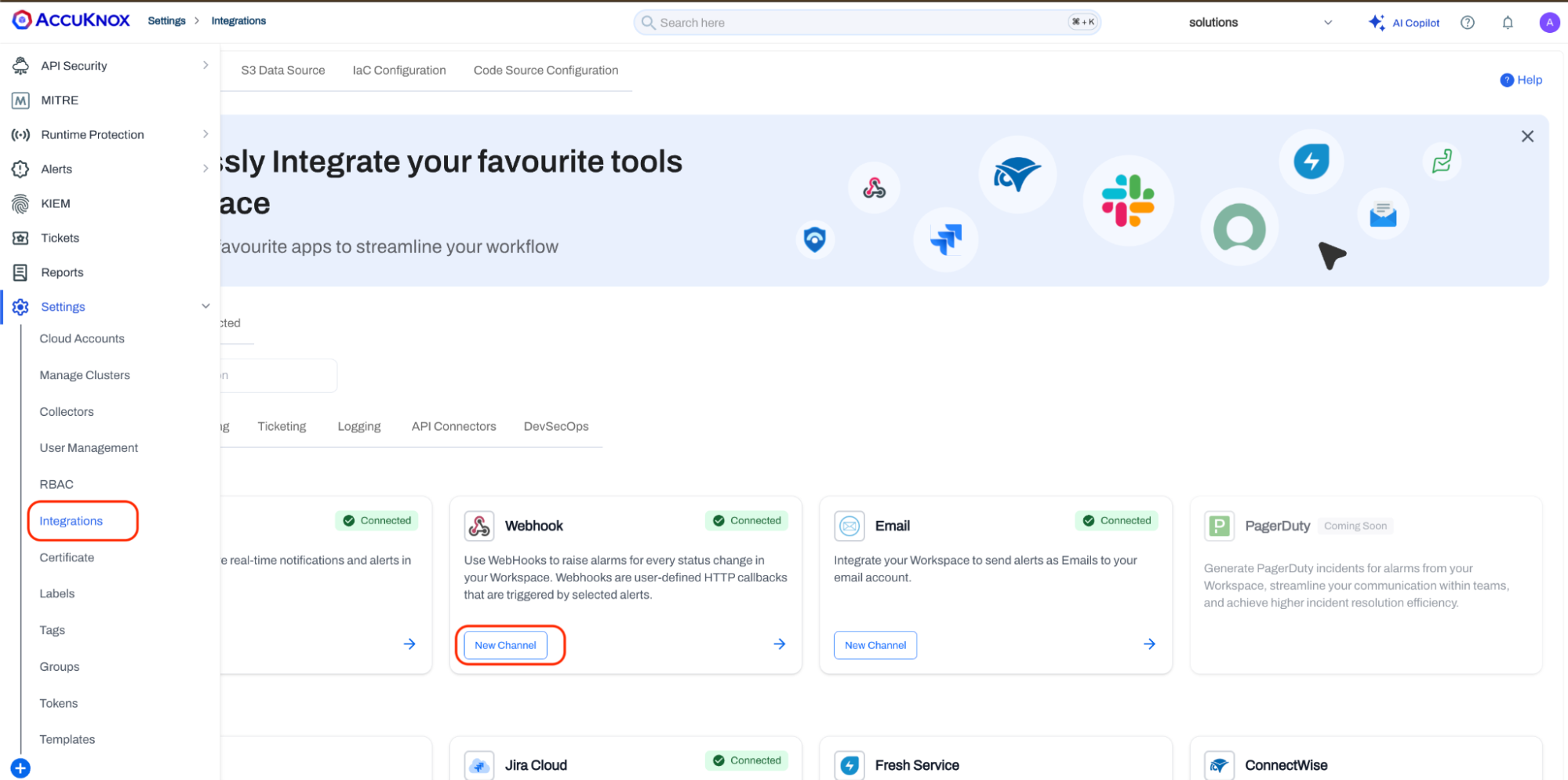
Task: Open the solutions tenant dropdown
Action: (x=1261, y=23)
